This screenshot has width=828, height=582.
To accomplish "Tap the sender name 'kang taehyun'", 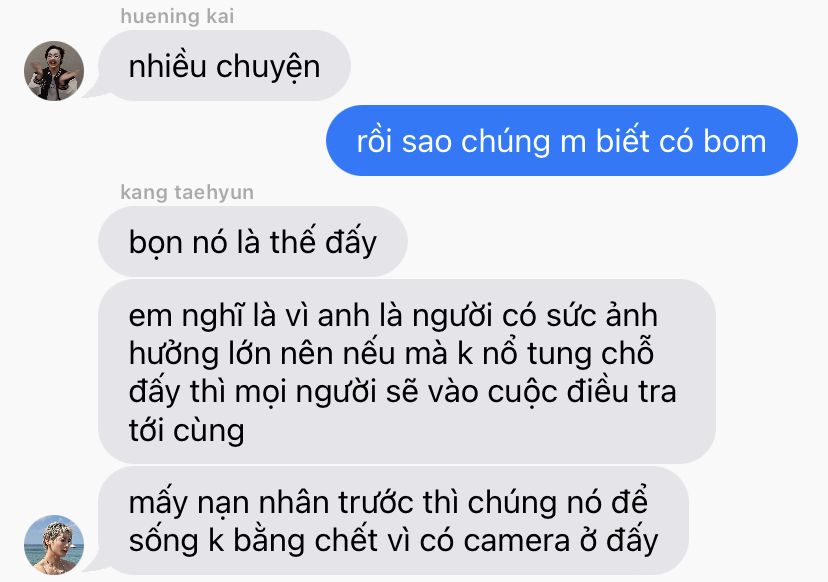I will (x=187, y=192).
